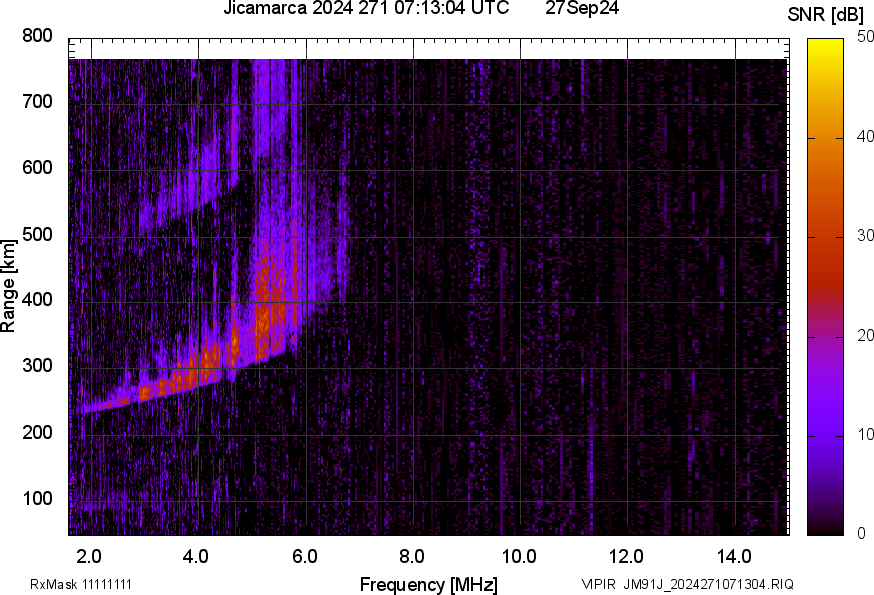Click range tick label 700
This screenshot has width=874, height=595.
pos(37,101)
